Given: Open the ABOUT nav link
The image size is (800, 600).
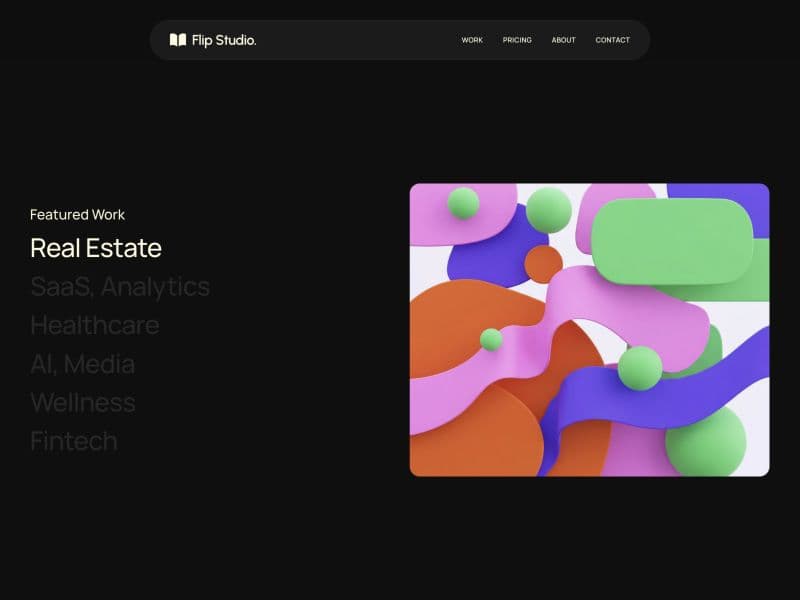Looking at the screenshot, I should point(563,40).
